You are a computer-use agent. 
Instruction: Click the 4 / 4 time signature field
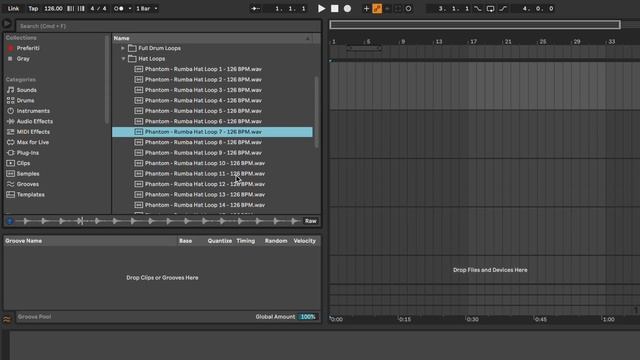[98, 9]
